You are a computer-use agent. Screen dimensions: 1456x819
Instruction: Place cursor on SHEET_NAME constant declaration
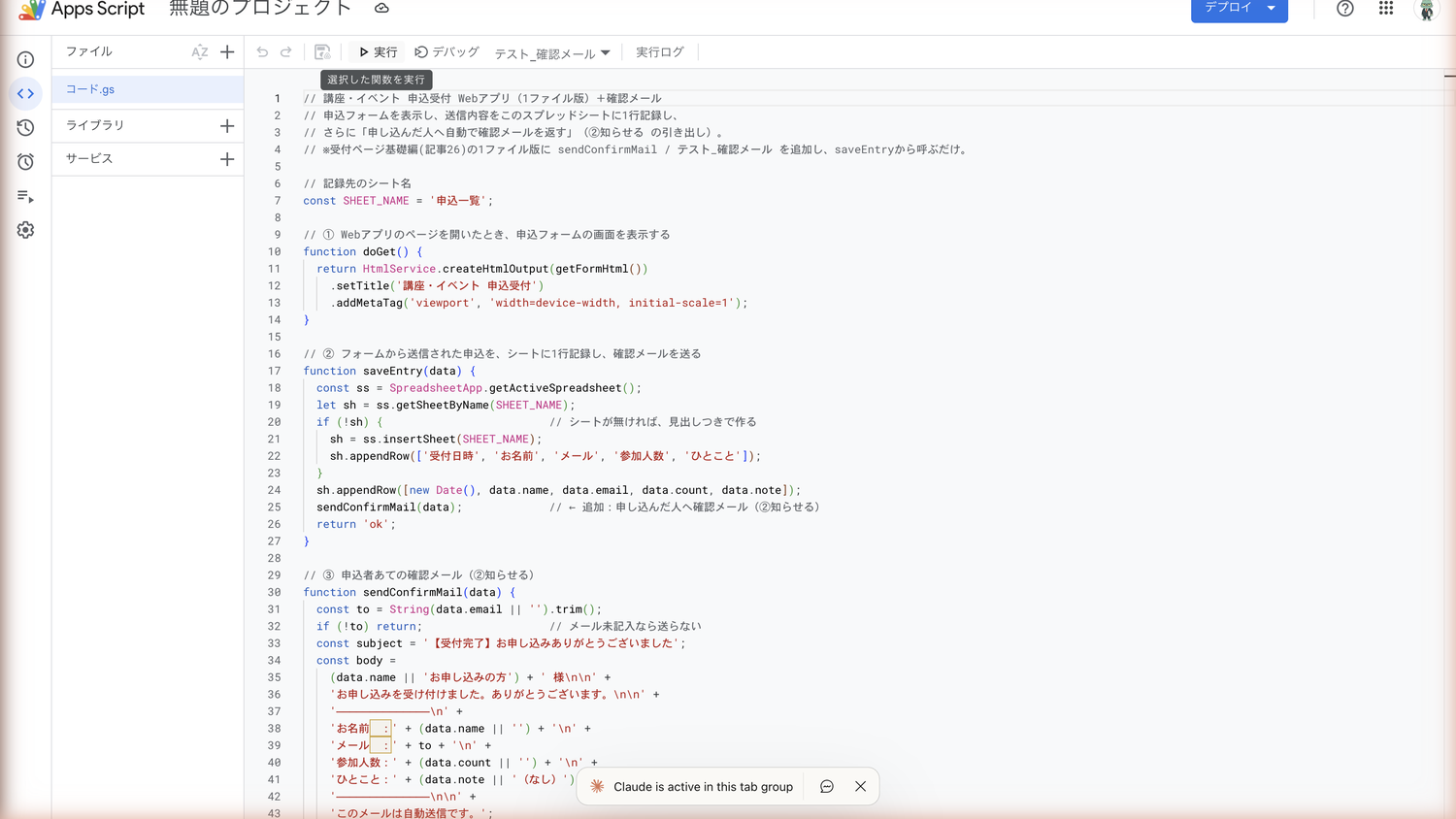click(398, 201)
